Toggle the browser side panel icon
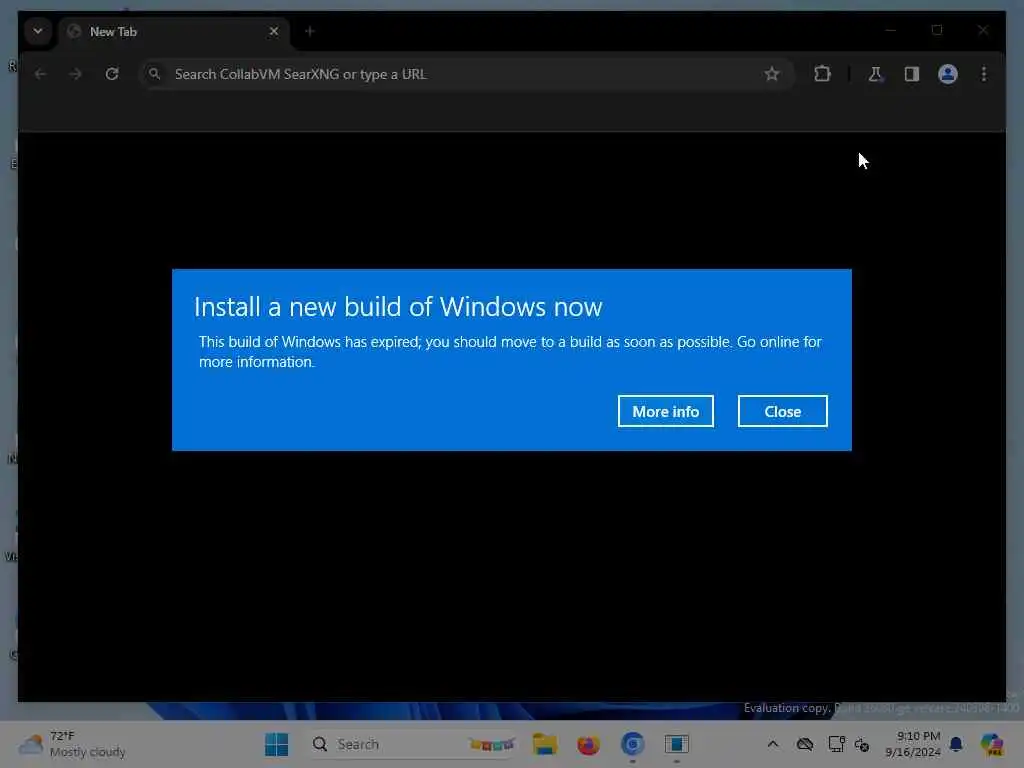This screenshot has width=1024, height=768. [912, 74]
